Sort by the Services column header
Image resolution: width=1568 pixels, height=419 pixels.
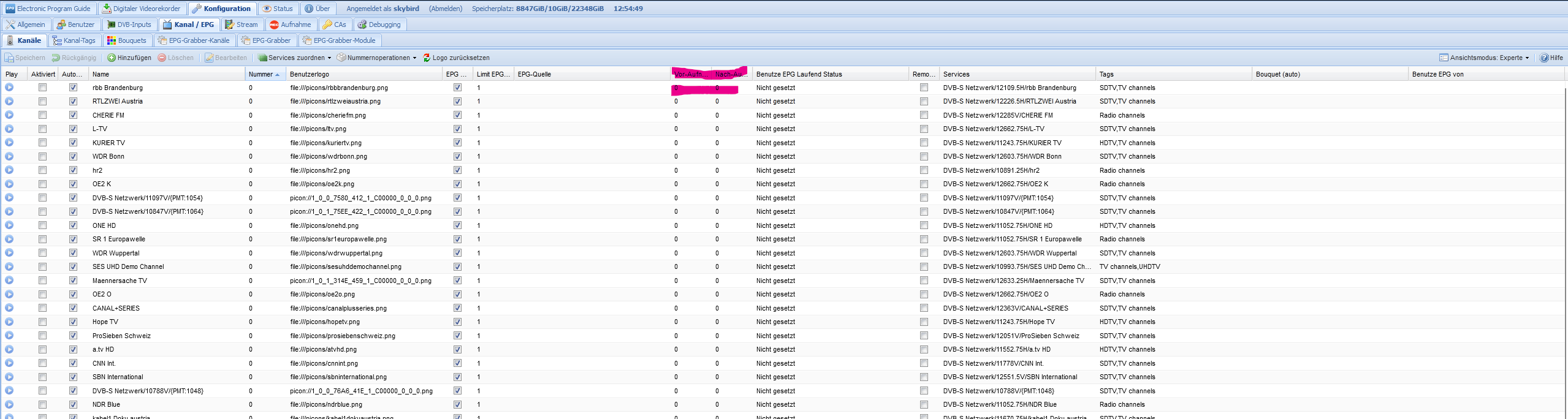(x=1018, y=74)
